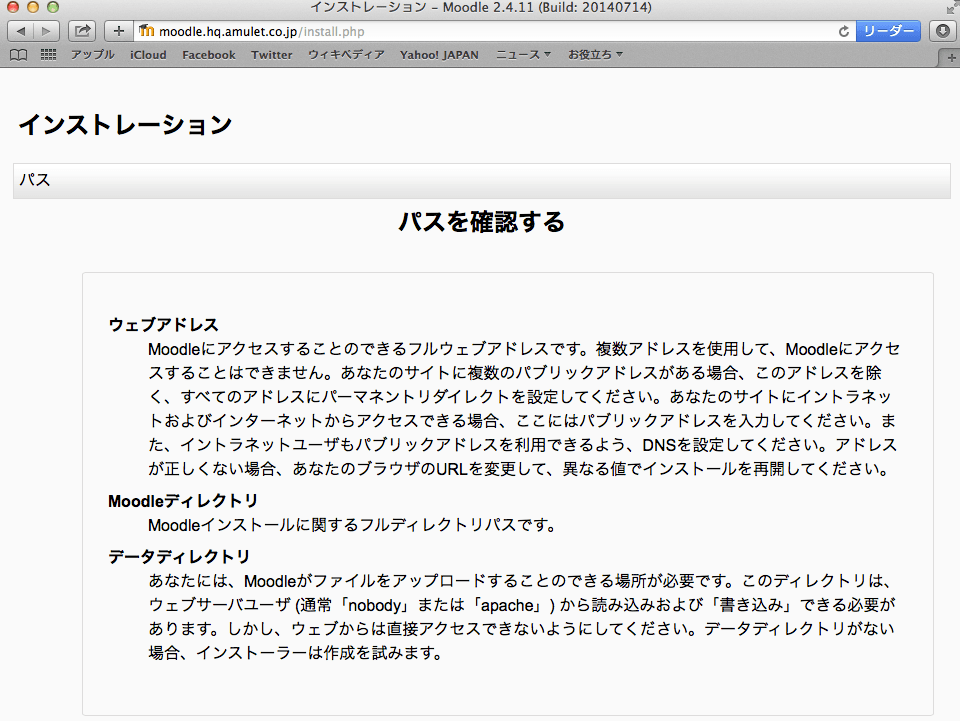Click the window title インストレーション – Moodle 2.4.11
The image size is (960, 721).
(481, 7)
